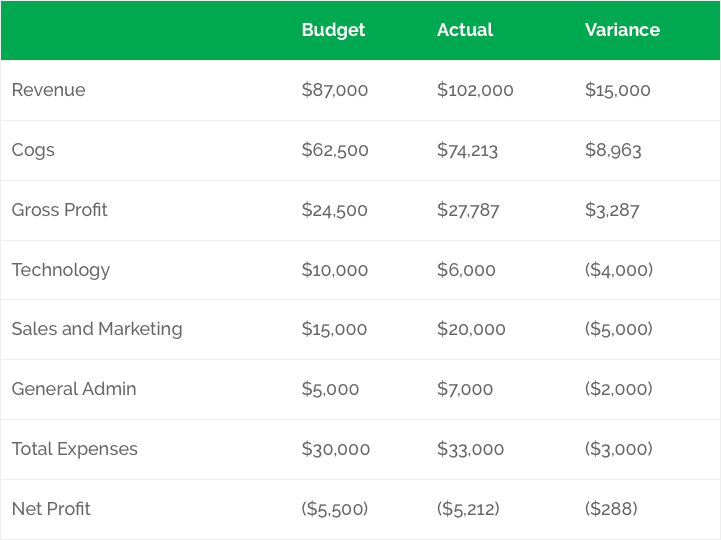Click the $5,000 General Admin budget
721x540 pixels.
[330, 389]
